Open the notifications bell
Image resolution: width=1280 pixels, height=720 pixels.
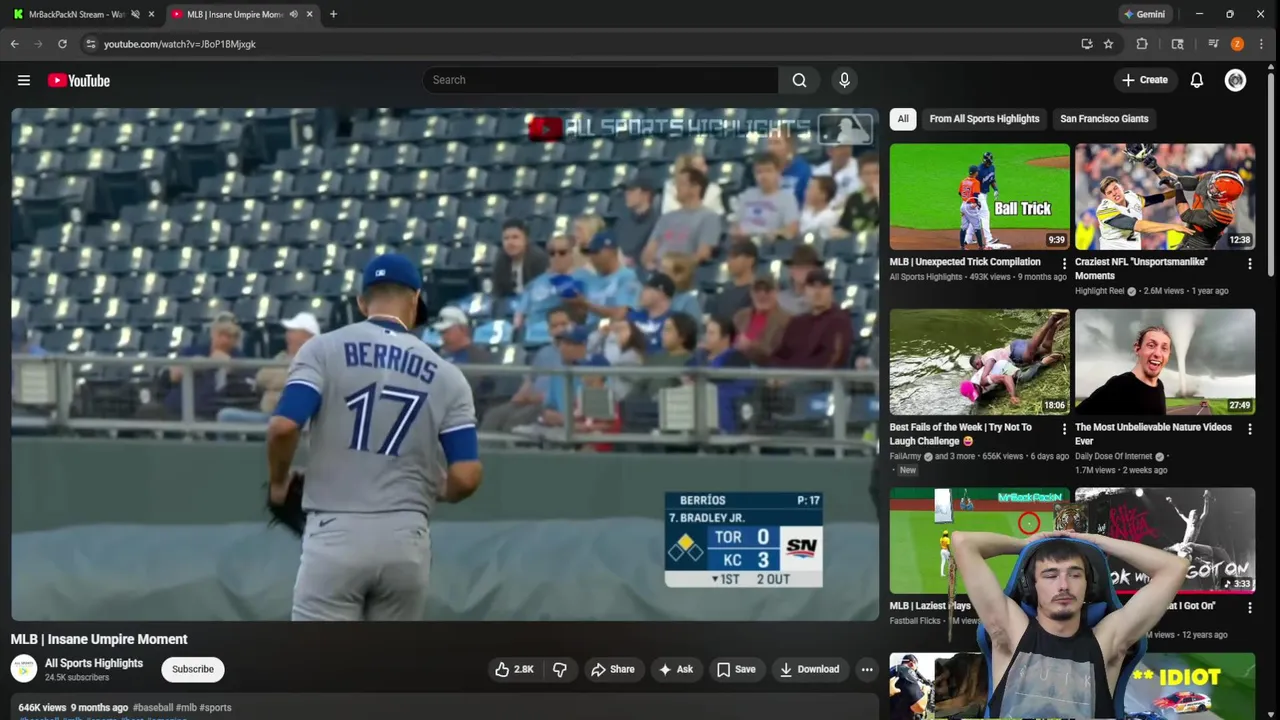(x=1196, y=80)
